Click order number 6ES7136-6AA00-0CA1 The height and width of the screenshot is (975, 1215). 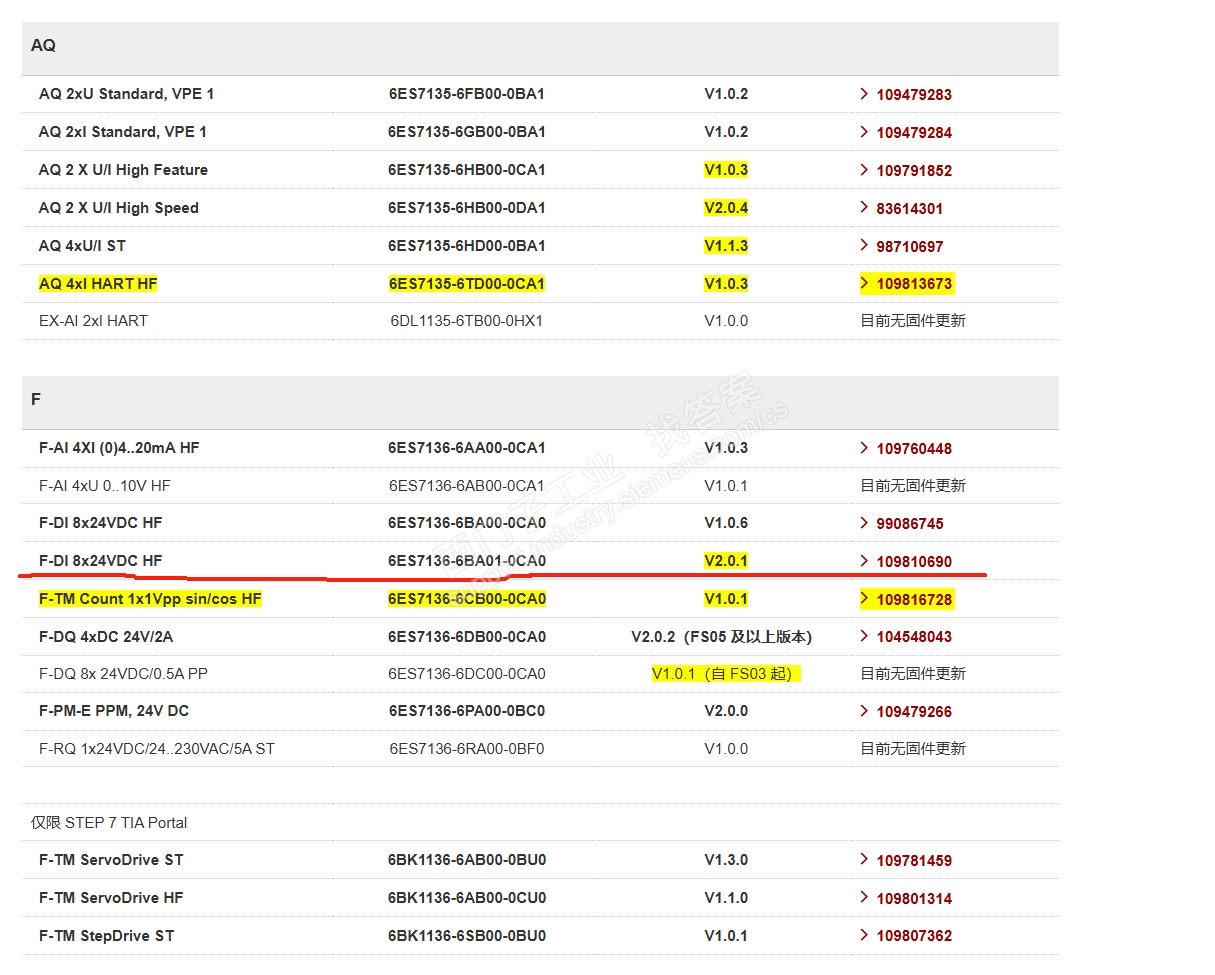[x=467, y=448]
